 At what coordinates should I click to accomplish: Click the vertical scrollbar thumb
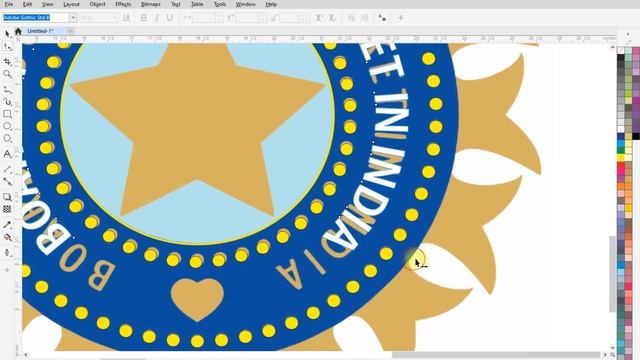612,273
